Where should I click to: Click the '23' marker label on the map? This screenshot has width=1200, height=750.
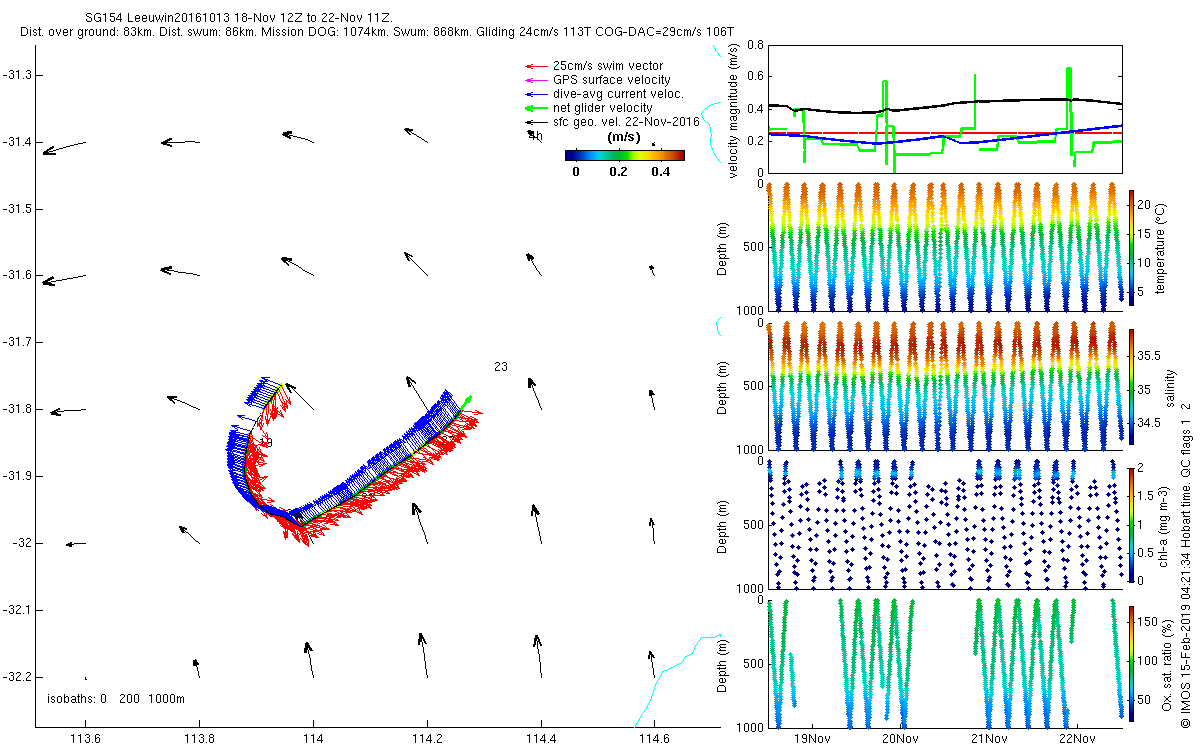point(501,367)
